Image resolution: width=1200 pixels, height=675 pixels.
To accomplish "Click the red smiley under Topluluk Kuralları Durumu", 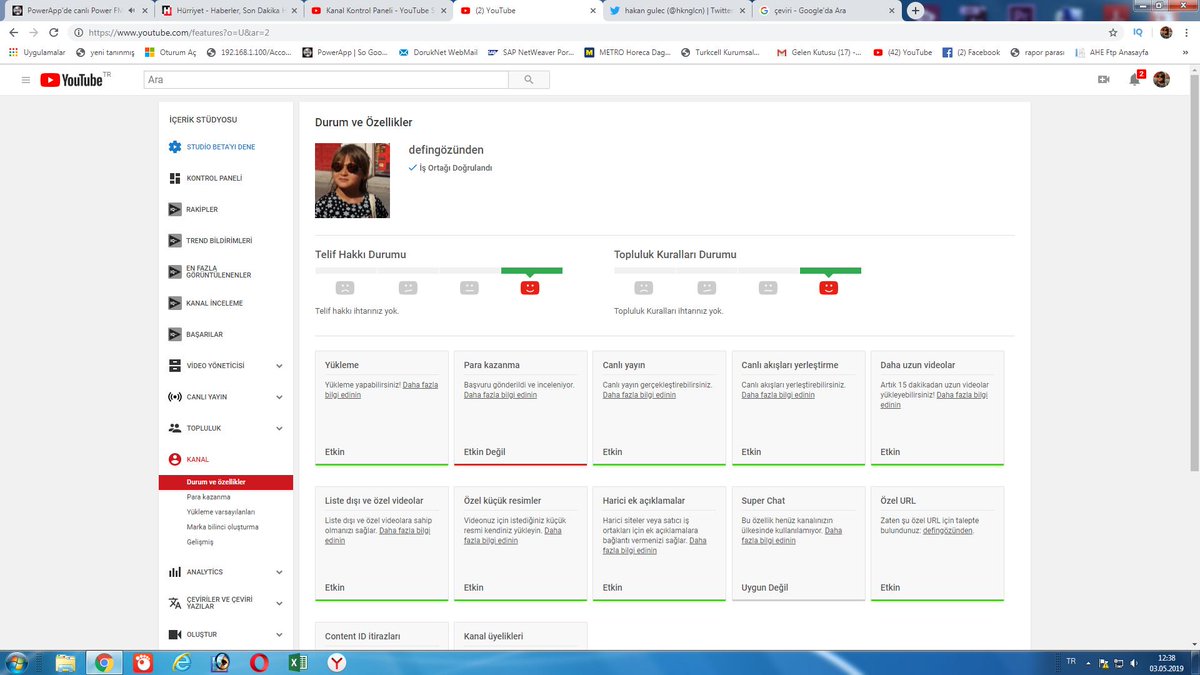I will pos(829,288).
